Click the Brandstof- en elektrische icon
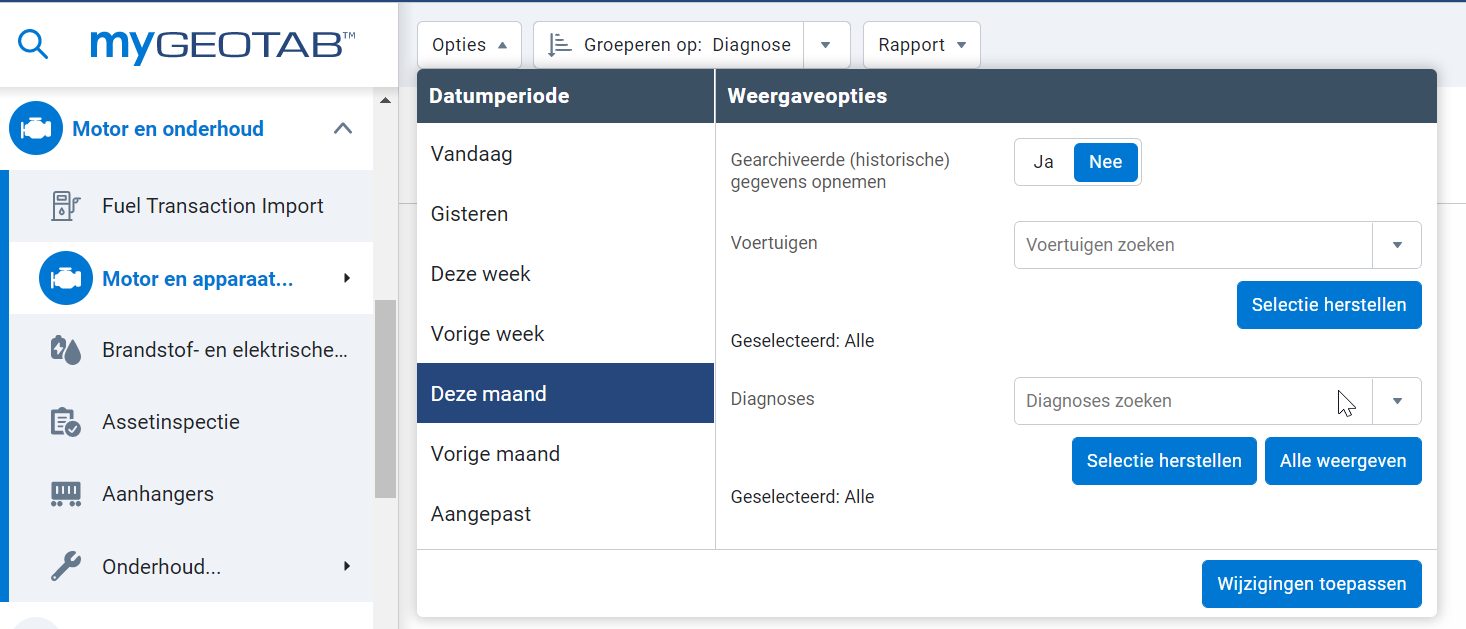1466x629 pixels. pos(65,350)
